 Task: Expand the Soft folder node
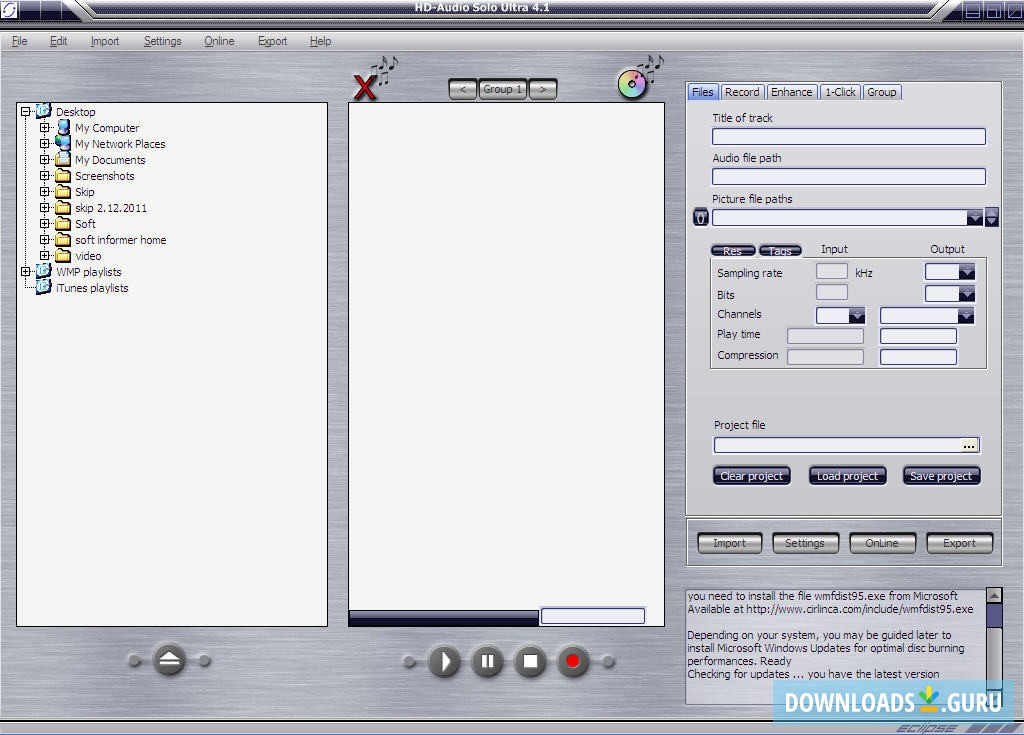(44, 224)
